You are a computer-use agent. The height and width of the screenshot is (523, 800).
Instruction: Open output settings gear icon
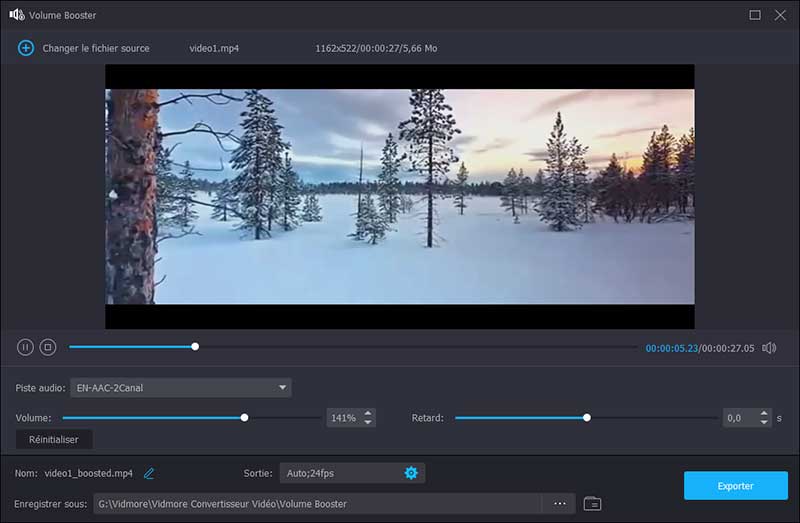click(411, 473)
